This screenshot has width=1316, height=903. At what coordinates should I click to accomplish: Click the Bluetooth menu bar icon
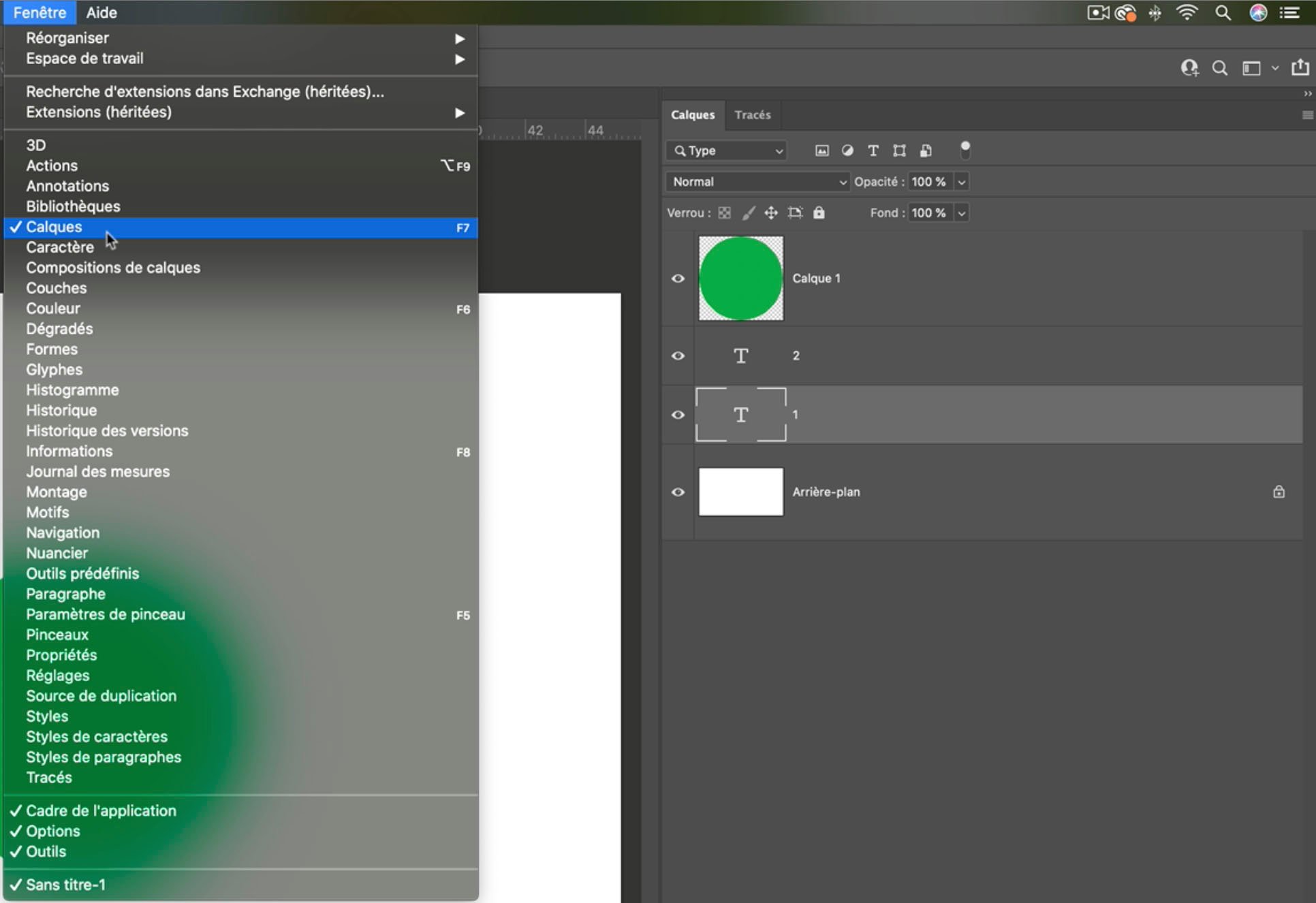(1155, 13)
